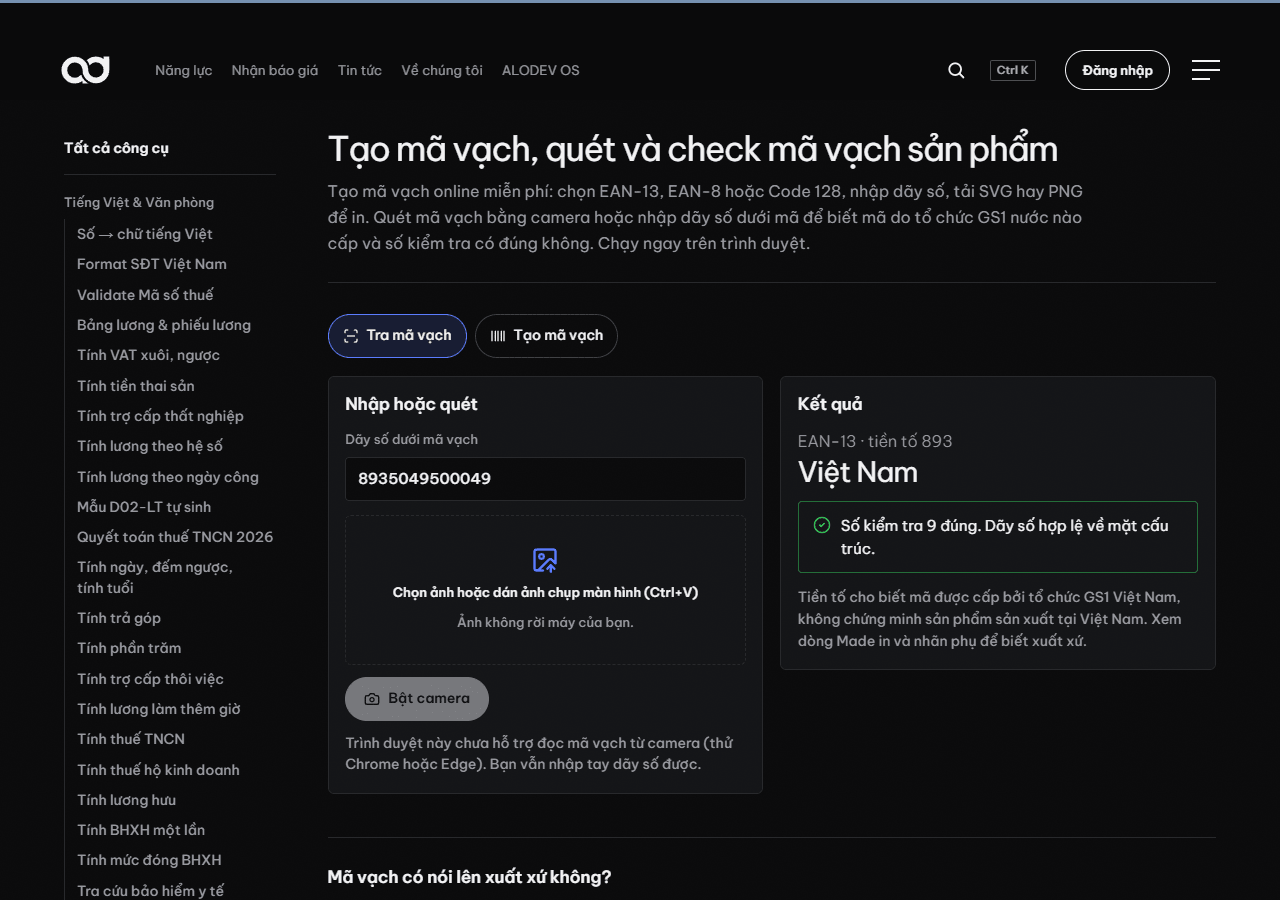Open the Tính lương theo ngày công tool
The image size is (1280, 900).
[168, 477]
